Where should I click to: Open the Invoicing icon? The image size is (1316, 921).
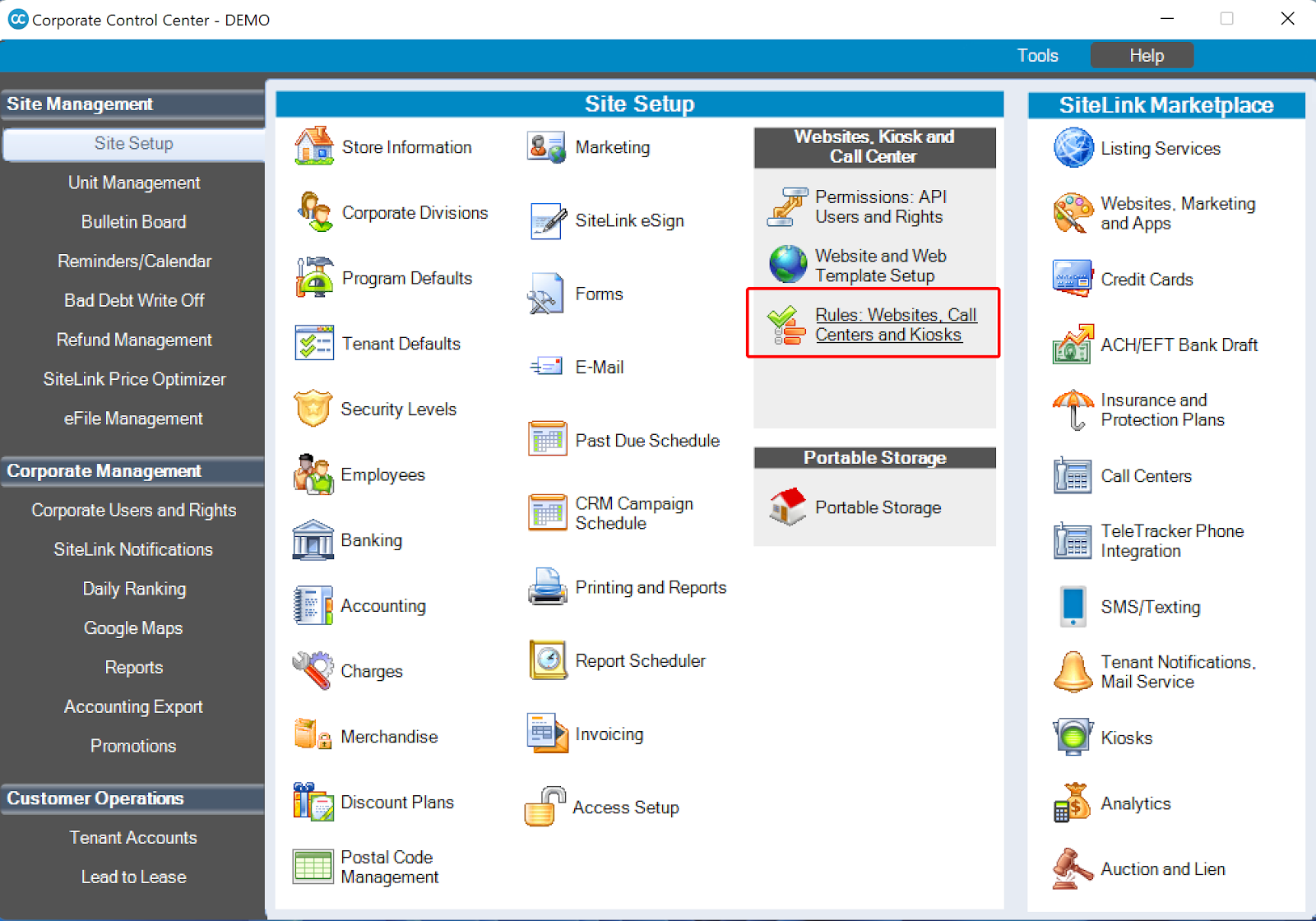click(547, 734)
